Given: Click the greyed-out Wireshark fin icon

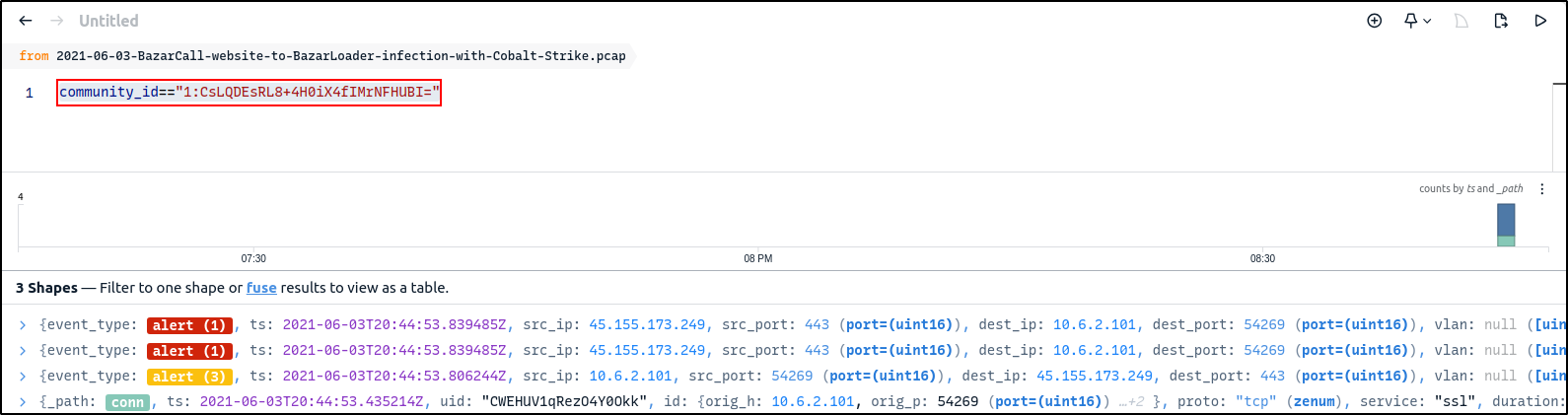Looking at the screenshot, I should point(1461,21).
